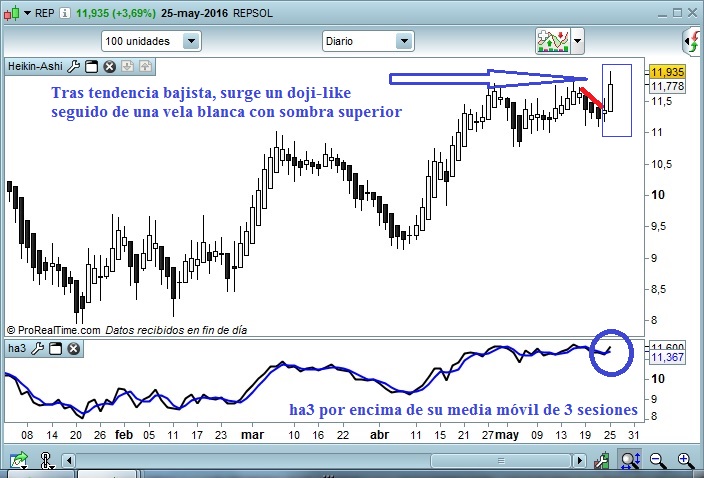Viewport: 704px width, 478px height.
Task: Move the Heikin-Ashi panel up
Action: coord(145,66)
